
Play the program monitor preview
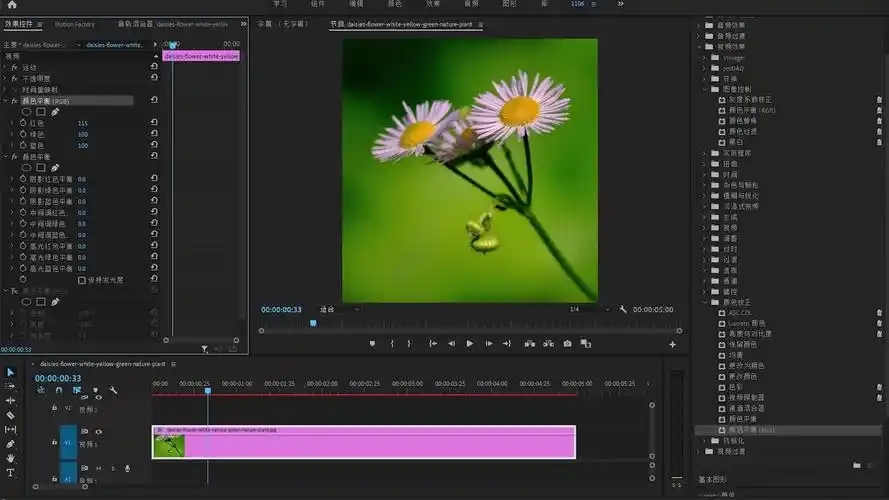coord(470,344)
